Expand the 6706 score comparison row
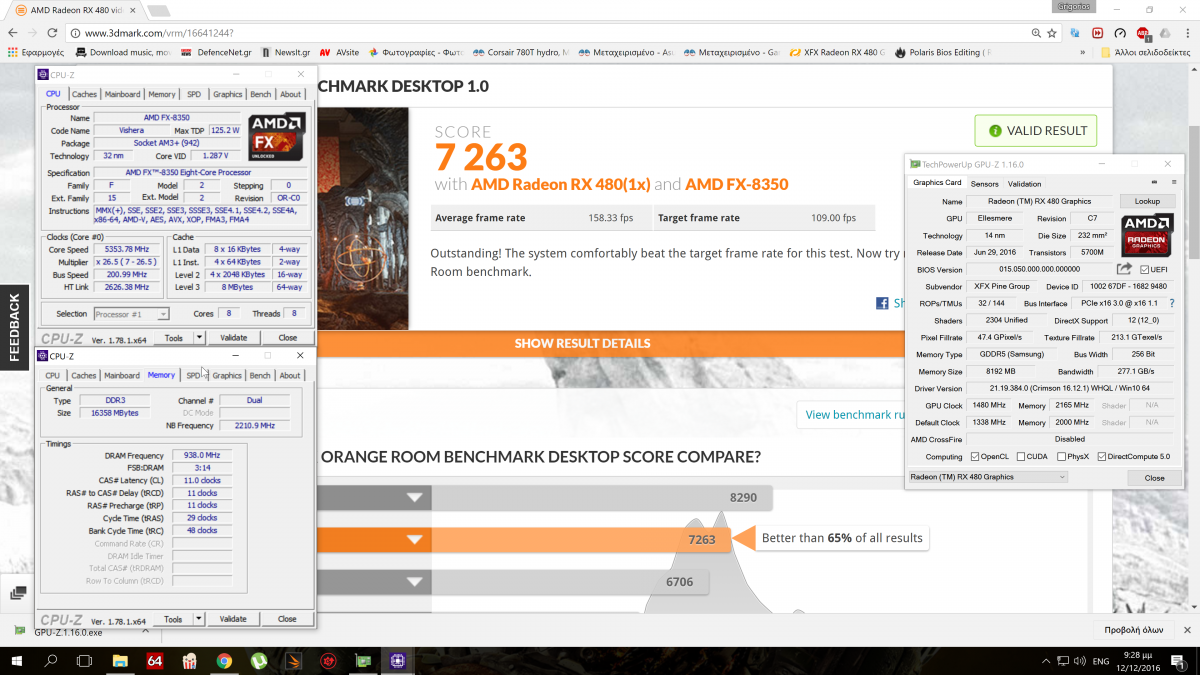This screenshot has width=1200, height=675. pos(415,582)
